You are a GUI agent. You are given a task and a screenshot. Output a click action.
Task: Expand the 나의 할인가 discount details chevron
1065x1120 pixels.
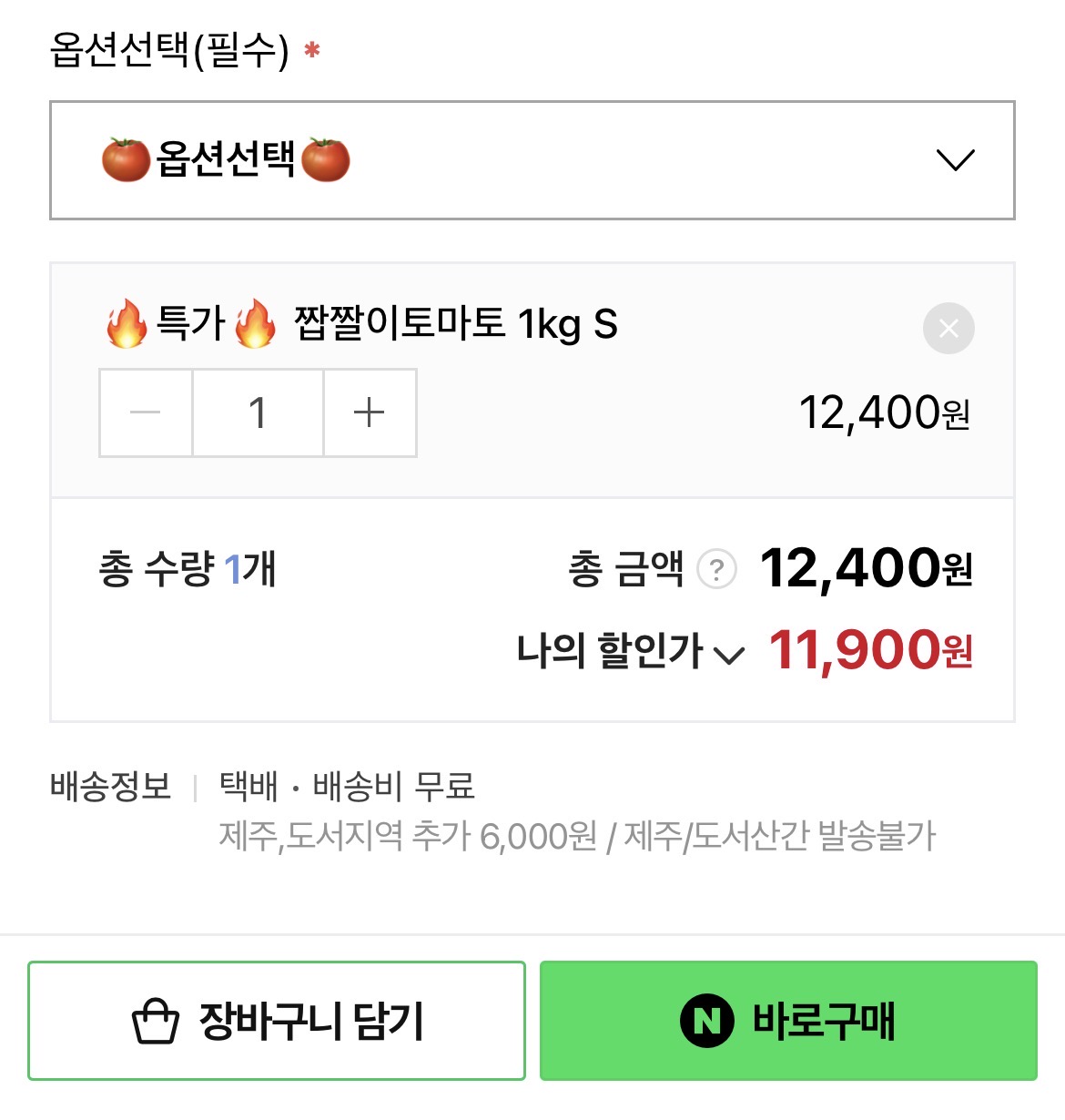point(729,655)
